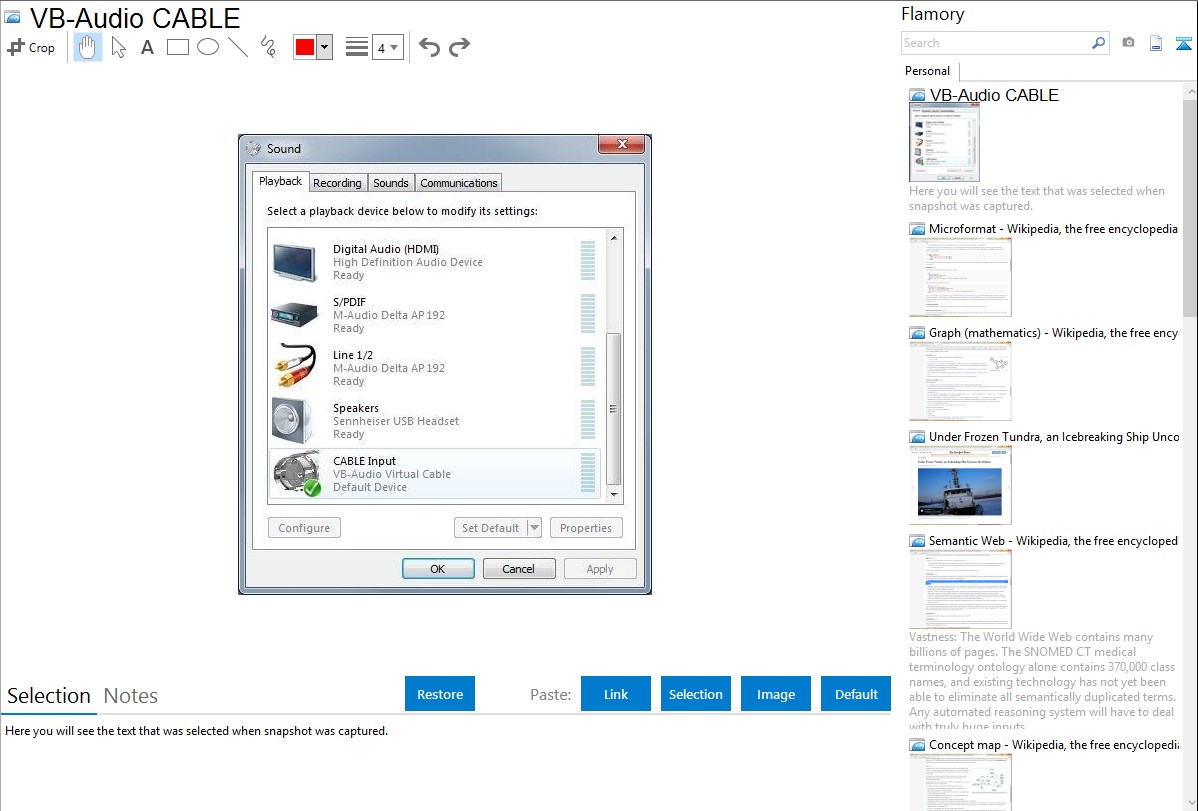
Task: Click the Apply button
Action: (x=600, y=569)
